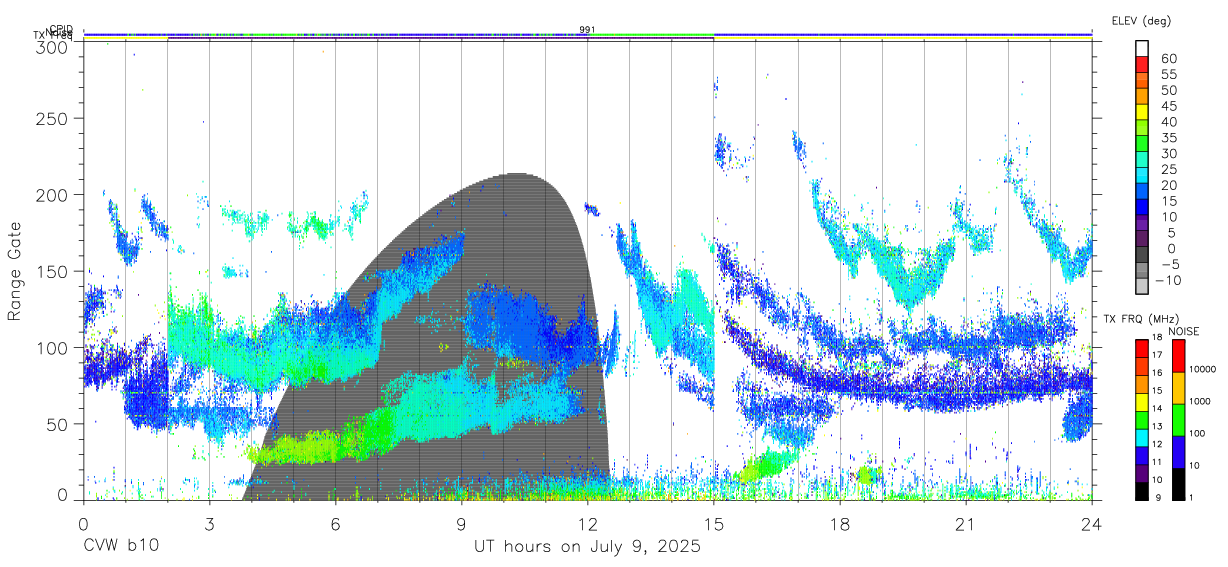Click the yellow segment of the ELEV colorbar
Screen dimensions: 1228x567
[x=1142, y=112]
